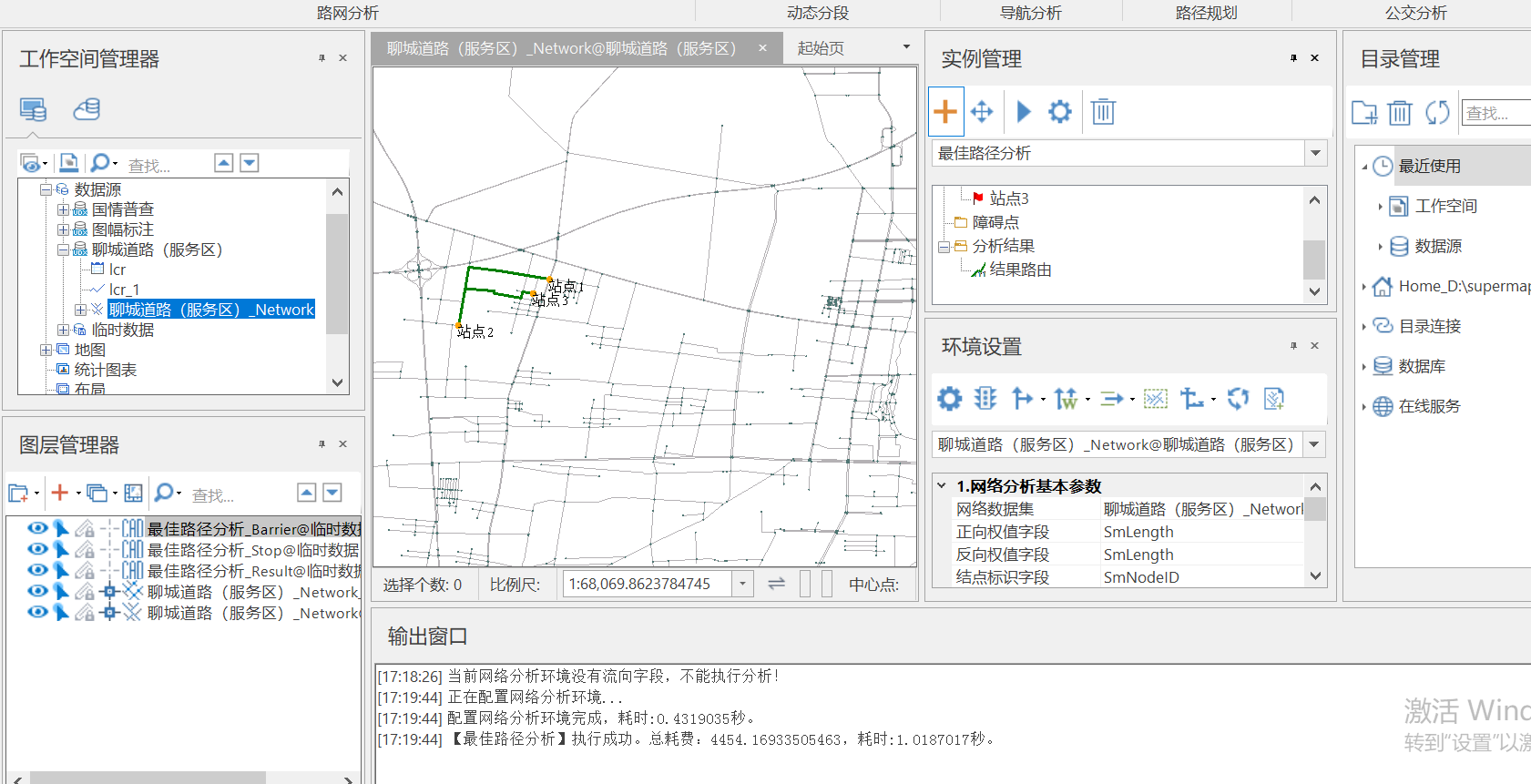Open 目录连接 in 目录管理
The width and height of the screenshot is (1531, 784).
(x=1430, y=326)
